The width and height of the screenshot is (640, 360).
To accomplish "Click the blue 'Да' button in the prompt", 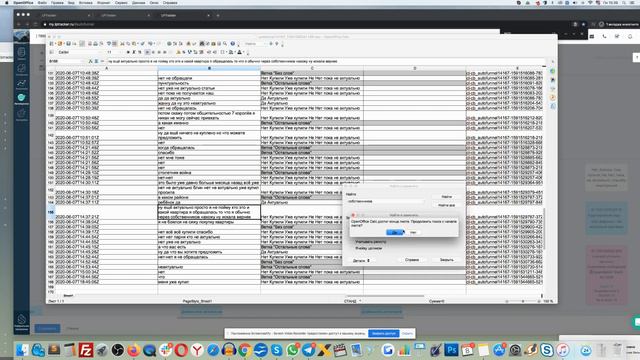I will [x=394, y=232].
